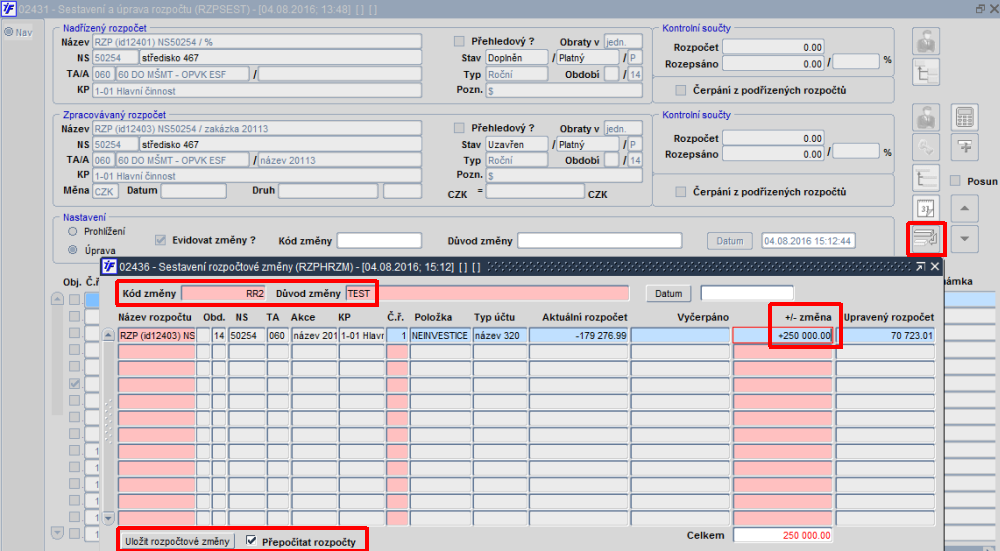Click Aktuální rozpočet value -179 276.99
1000x551 pixels.
pos(578,335)
